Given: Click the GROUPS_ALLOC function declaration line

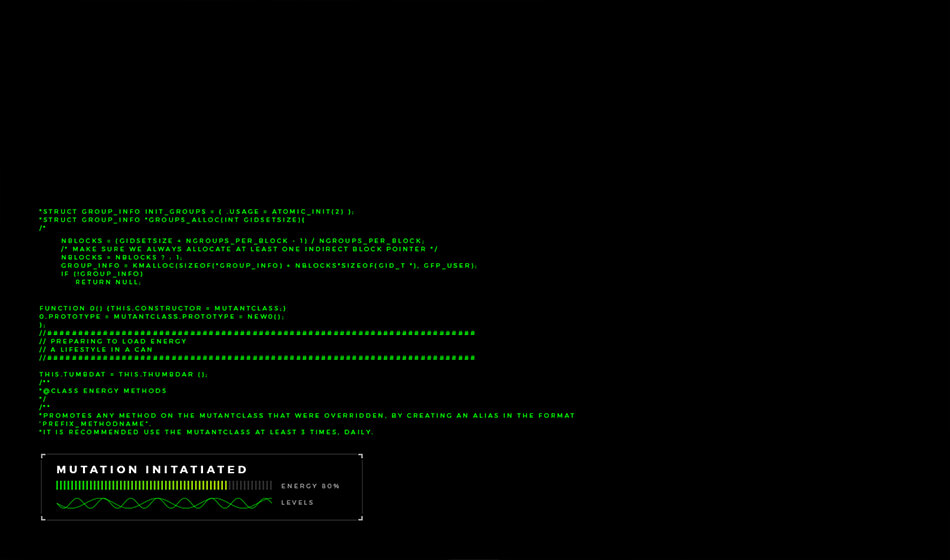Looking at the screenshot, I should point(172,219).
